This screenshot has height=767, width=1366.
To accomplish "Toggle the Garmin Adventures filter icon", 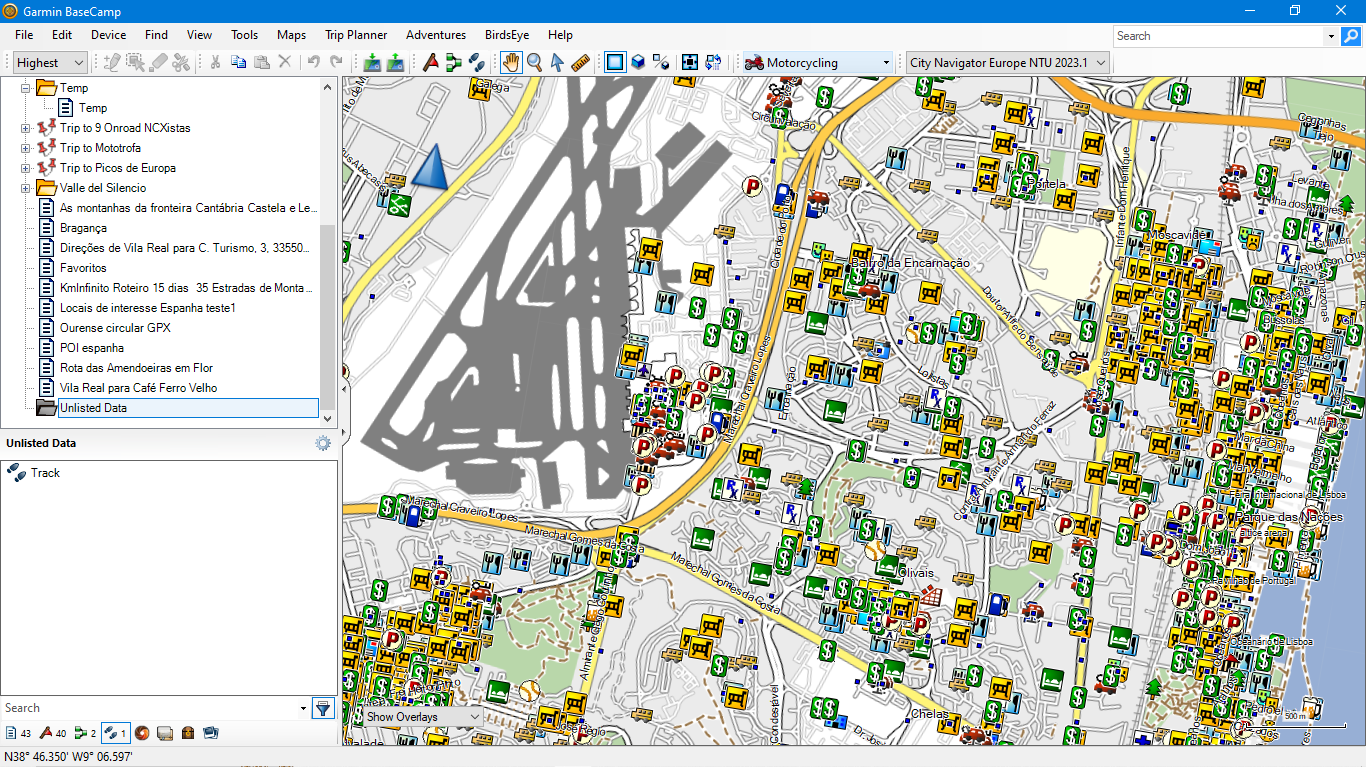I will click(142, 733).
